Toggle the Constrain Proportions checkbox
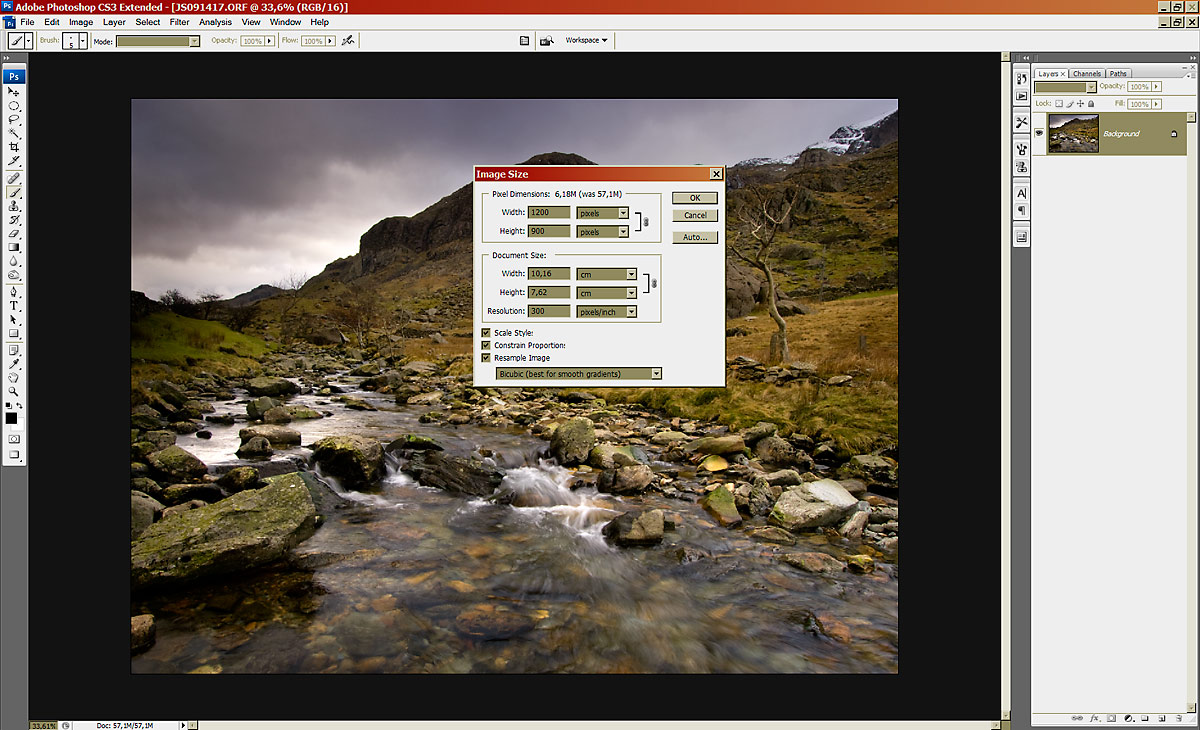1200x730 pixels. pos(486,345)
